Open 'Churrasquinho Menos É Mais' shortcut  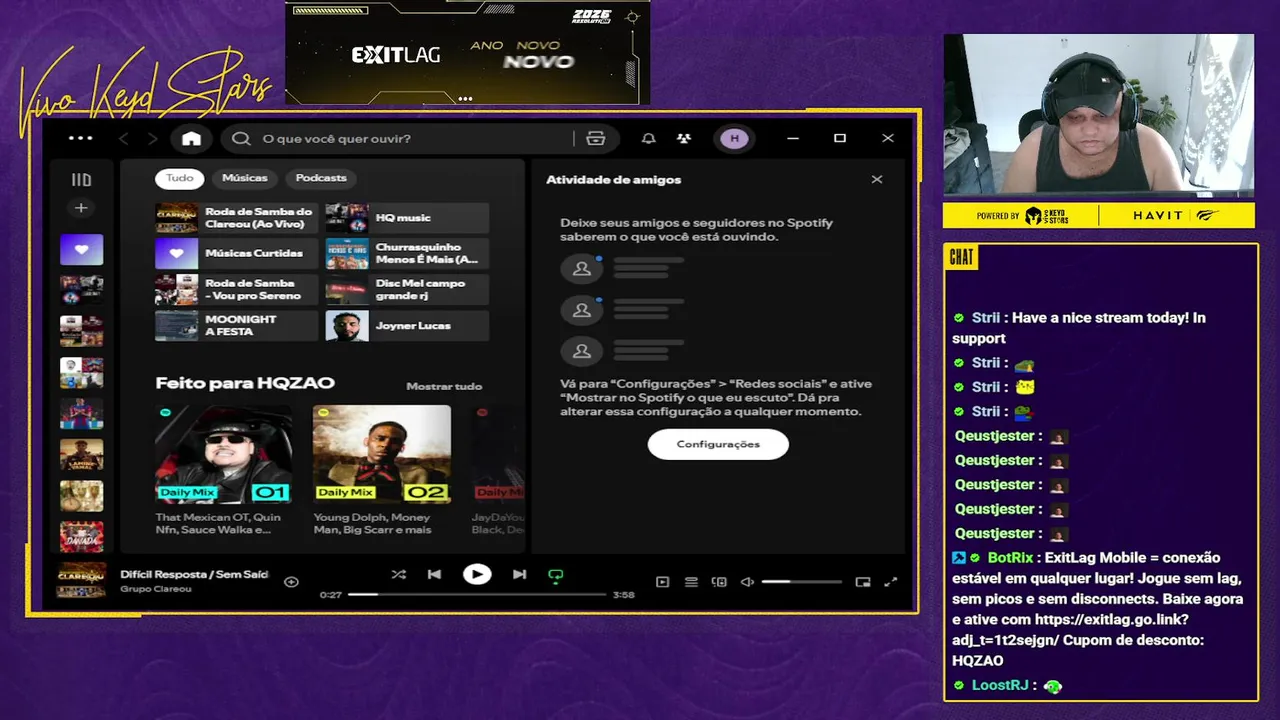click(x=407, y=254)
